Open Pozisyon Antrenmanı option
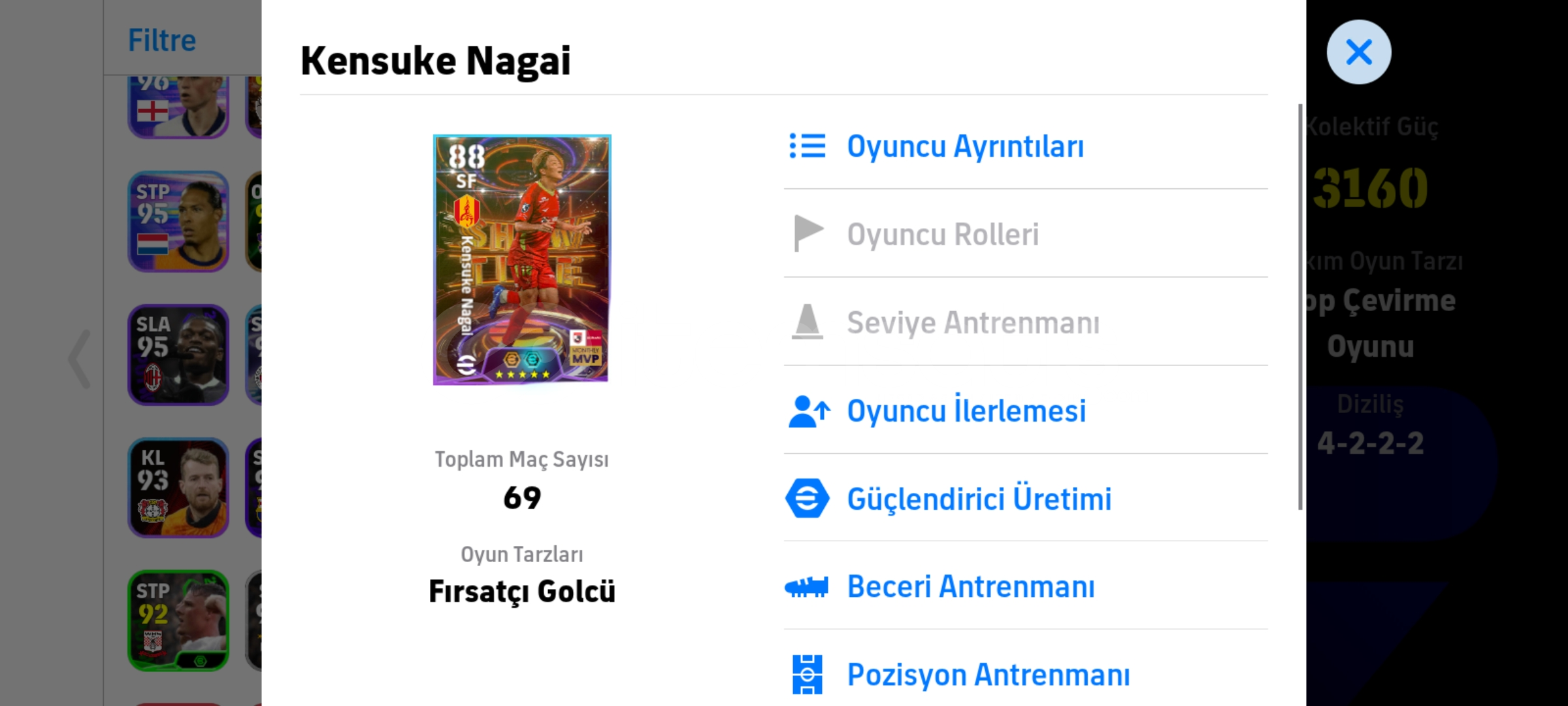The height and width of the screenshot is (706, 1568). pyautogui.click(x=988, y=675)
